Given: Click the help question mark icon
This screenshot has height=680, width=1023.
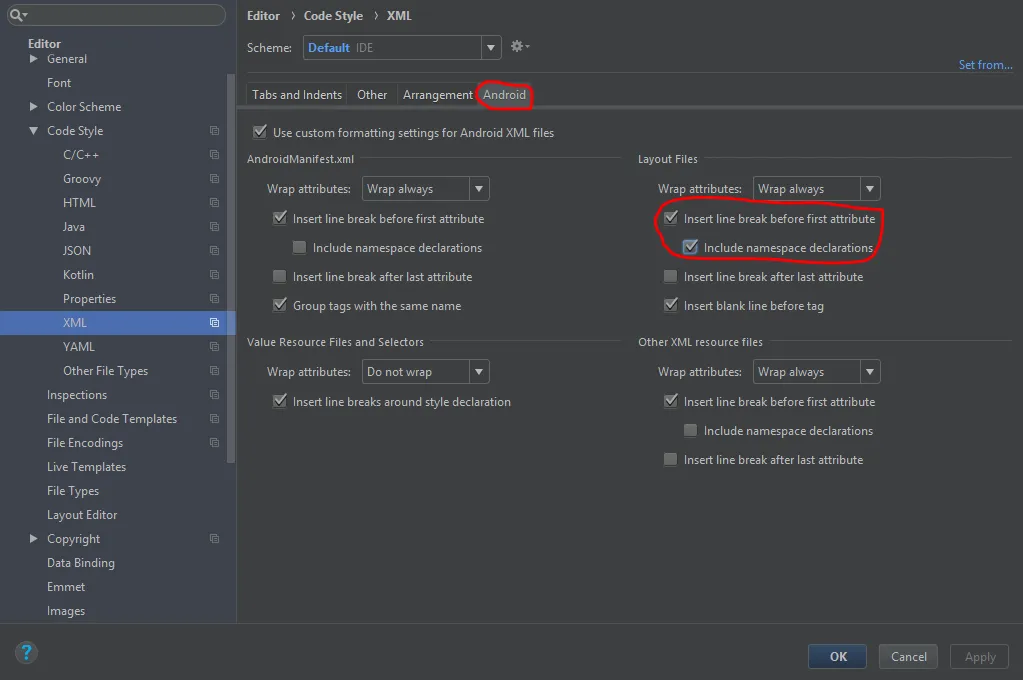Looking at the screenshot, I should tap(26, 652).
